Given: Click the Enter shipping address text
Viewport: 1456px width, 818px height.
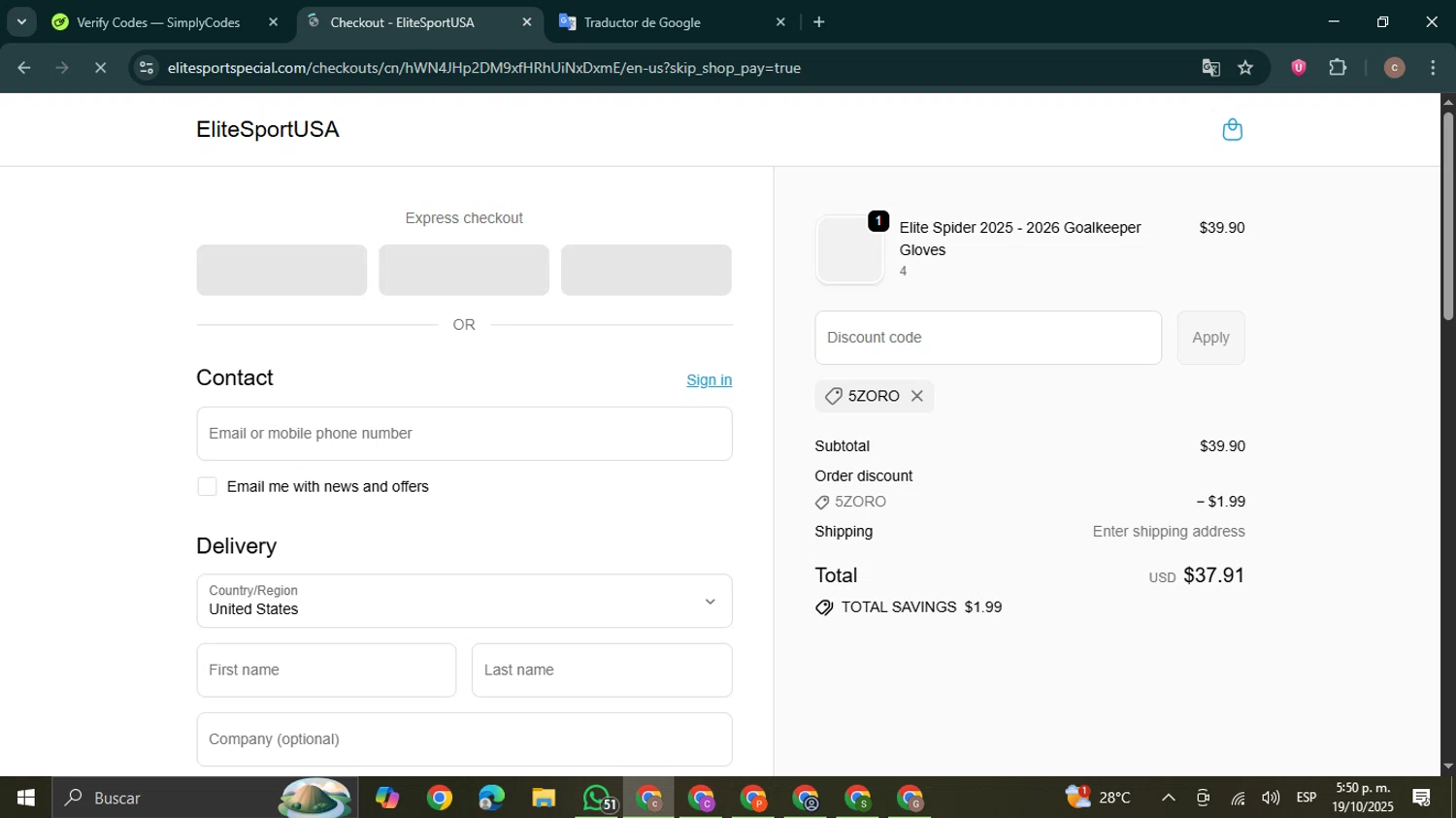Looking at the screenshot, I should [x=1169, y=532].
